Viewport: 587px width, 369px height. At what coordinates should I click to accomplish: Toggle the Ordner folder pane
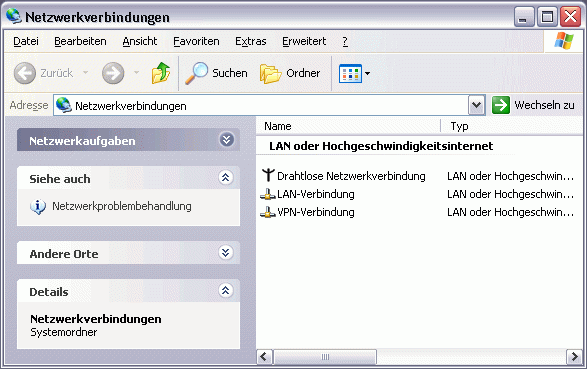tap(291, 73)
